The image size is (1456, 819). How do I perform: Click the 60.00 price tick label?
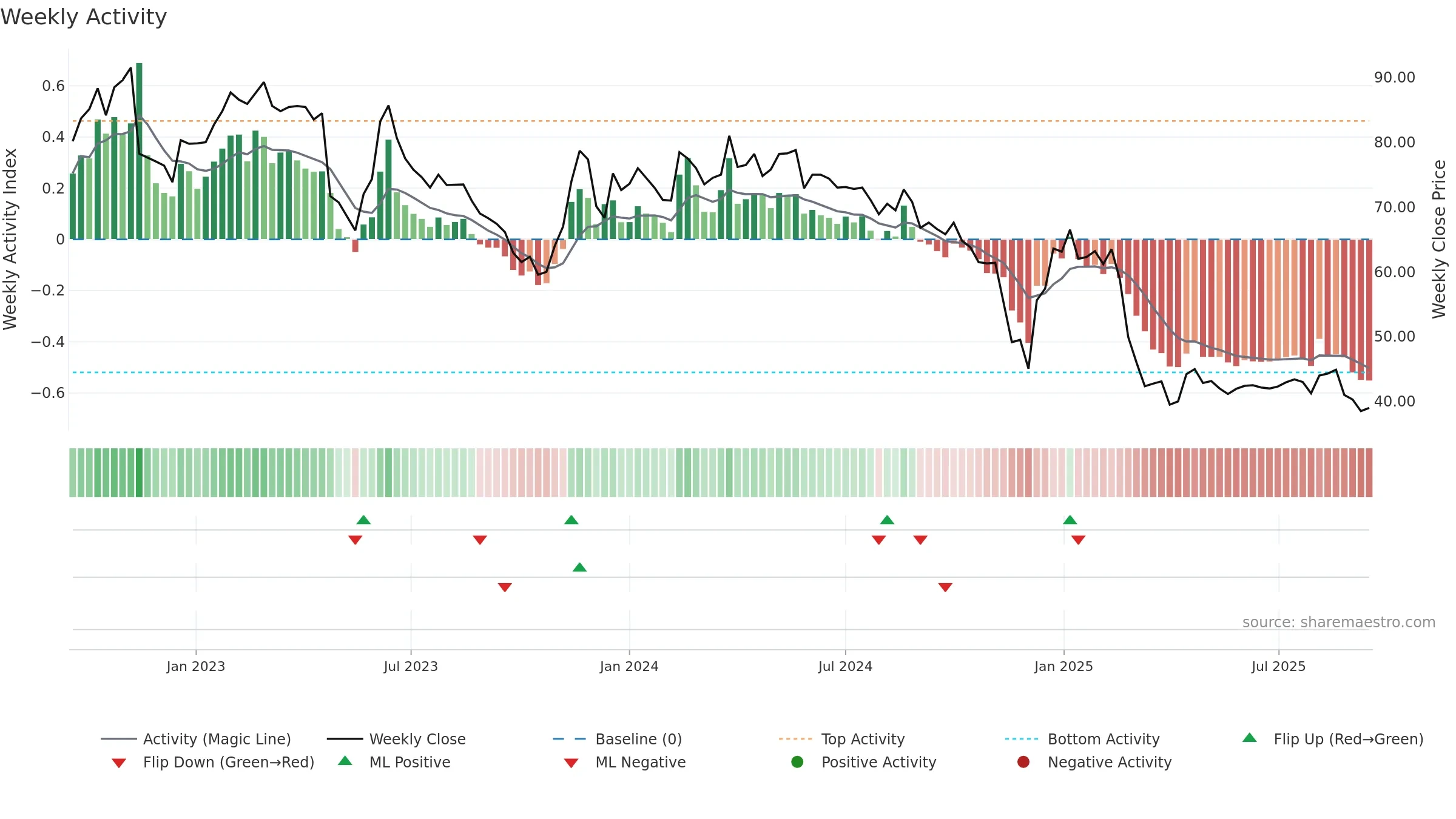1395,272
